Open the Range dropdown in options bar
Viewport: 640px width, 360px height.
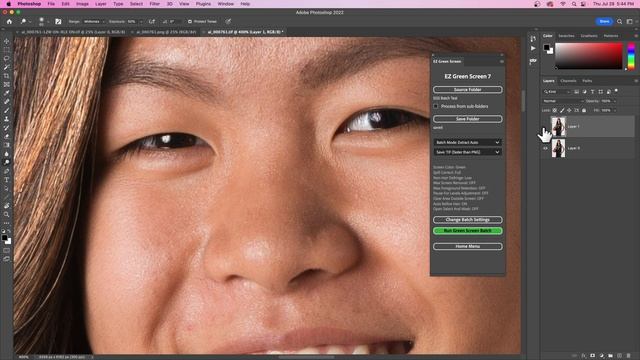pyautogui.click(x=94, y=21)
